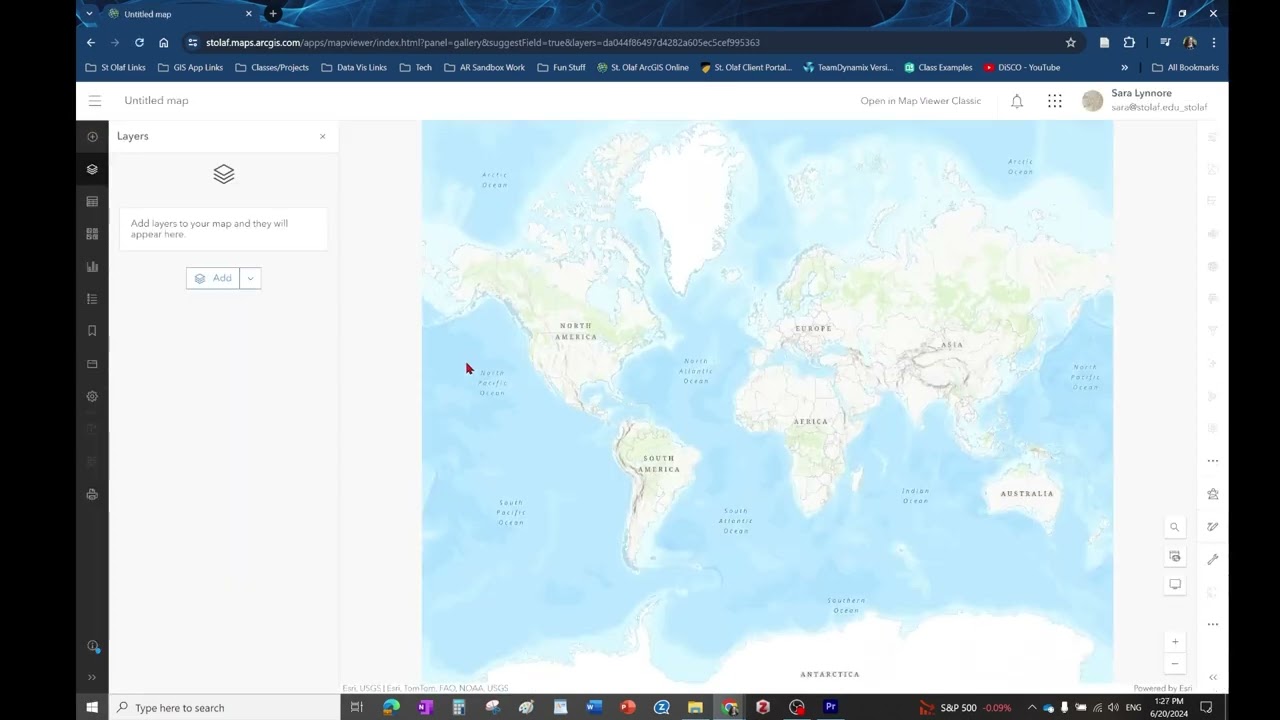
Task: Open the browser Extensions puzzle icon
Action: (x=1129, y=42)
